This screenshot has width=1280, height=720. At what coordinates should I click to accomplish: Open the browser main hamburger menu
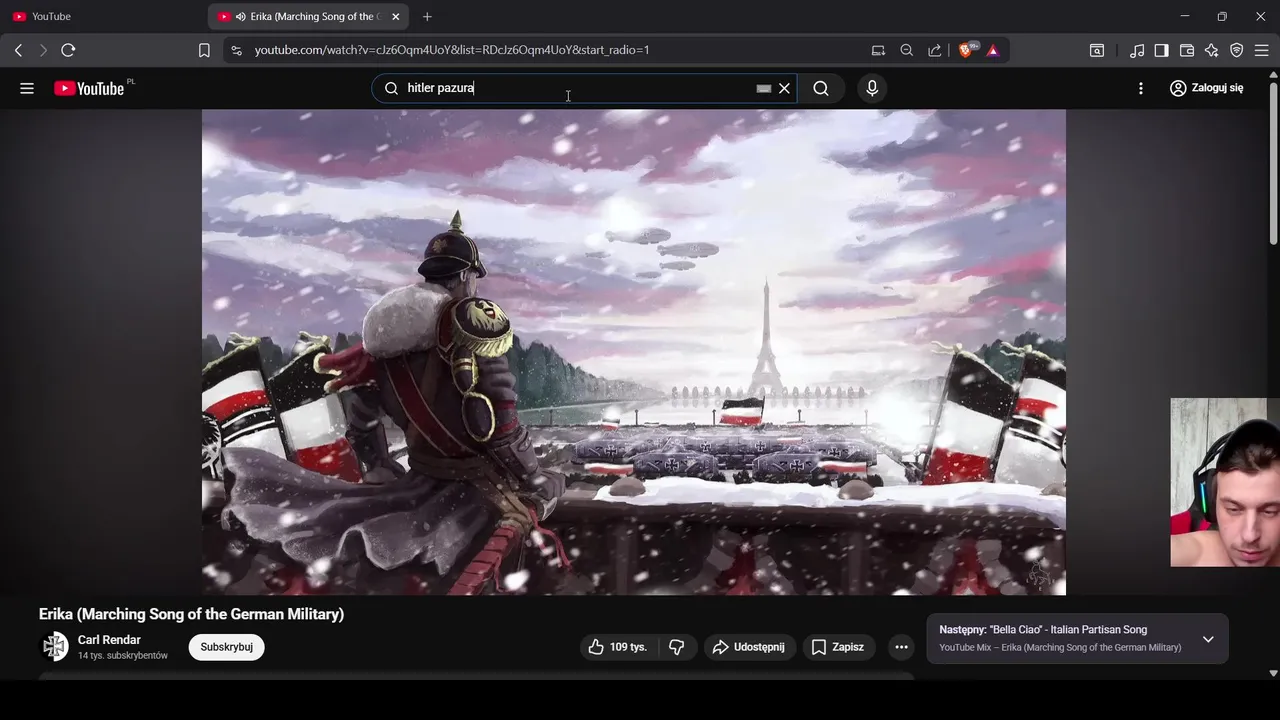[1262, 50]
